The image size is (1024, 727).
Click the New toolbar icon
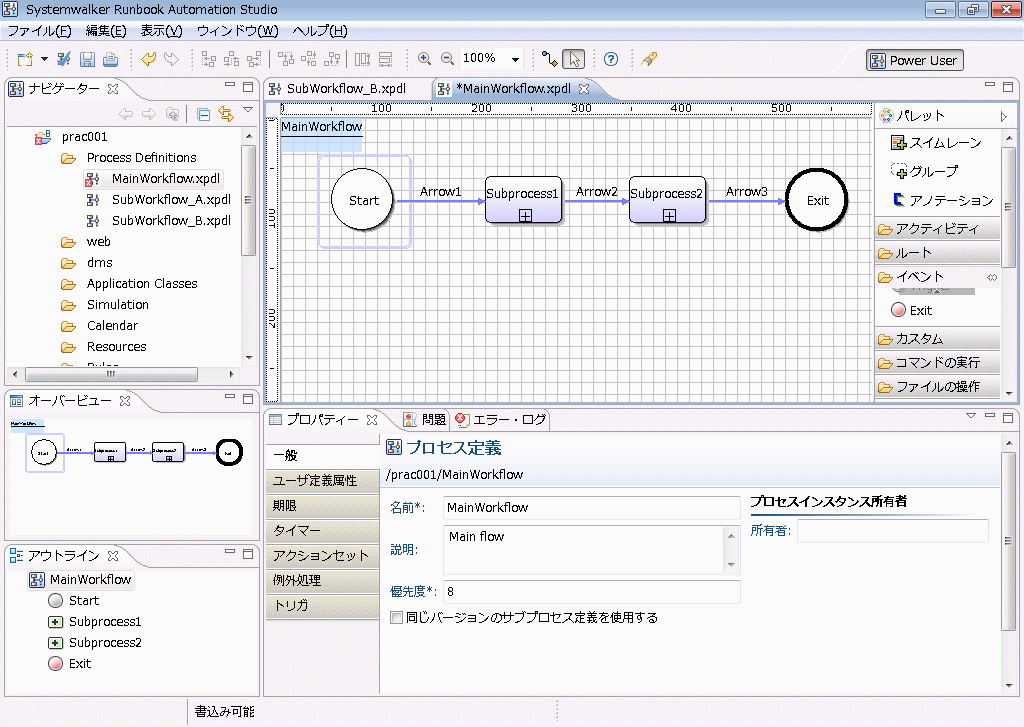pos(25,59)
